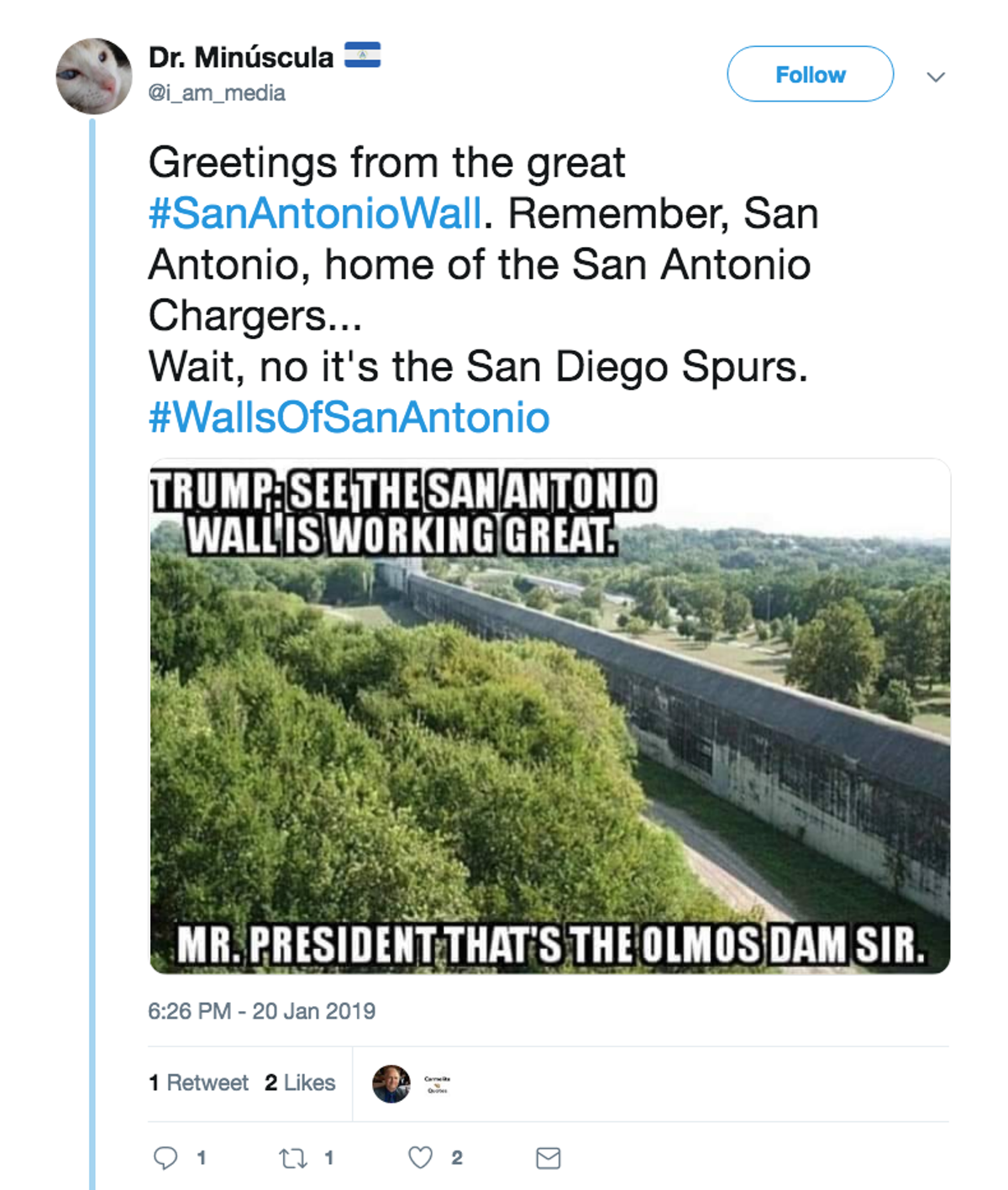Click the first liker's face avatar
This screenshot has height=1190, width=1008.
pyautogui.click(x=391, y=1083)
